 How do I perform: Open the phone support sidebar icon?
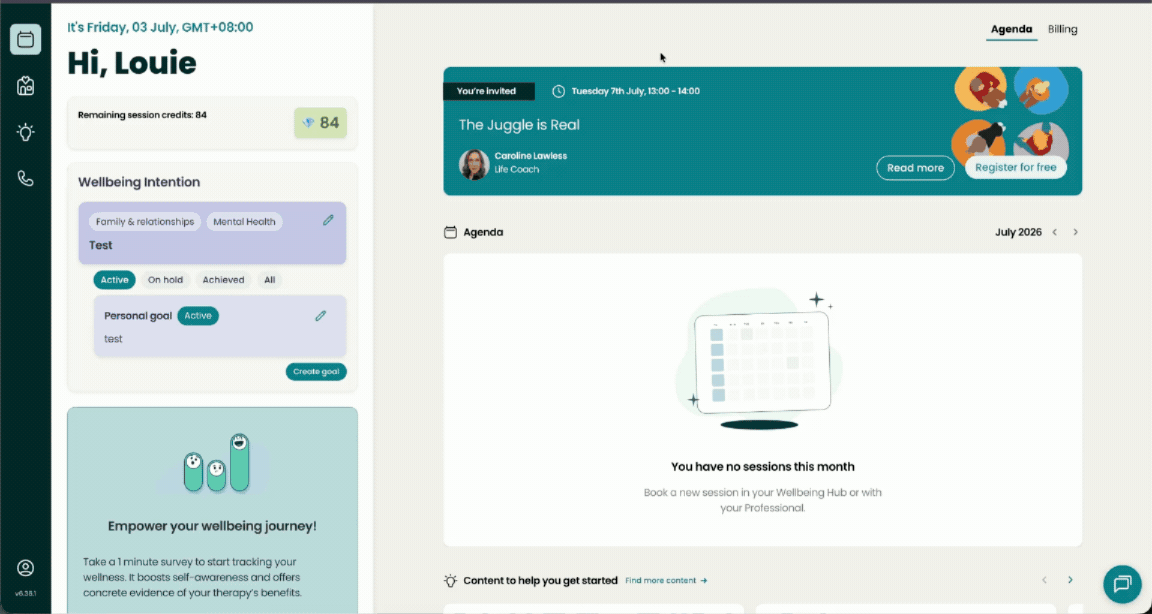pos(26,178)
